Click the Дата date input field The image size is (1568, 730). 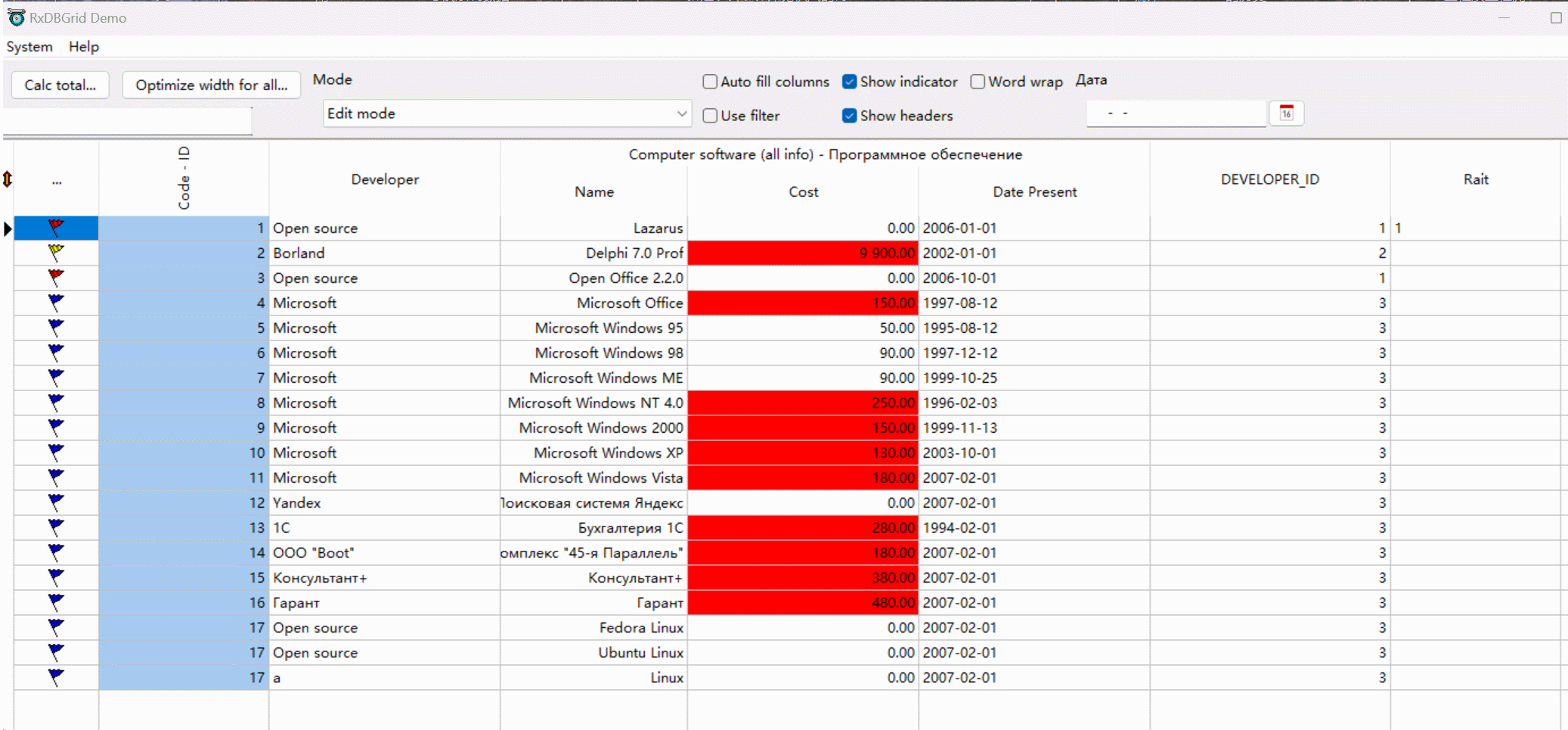[1176, 113]
